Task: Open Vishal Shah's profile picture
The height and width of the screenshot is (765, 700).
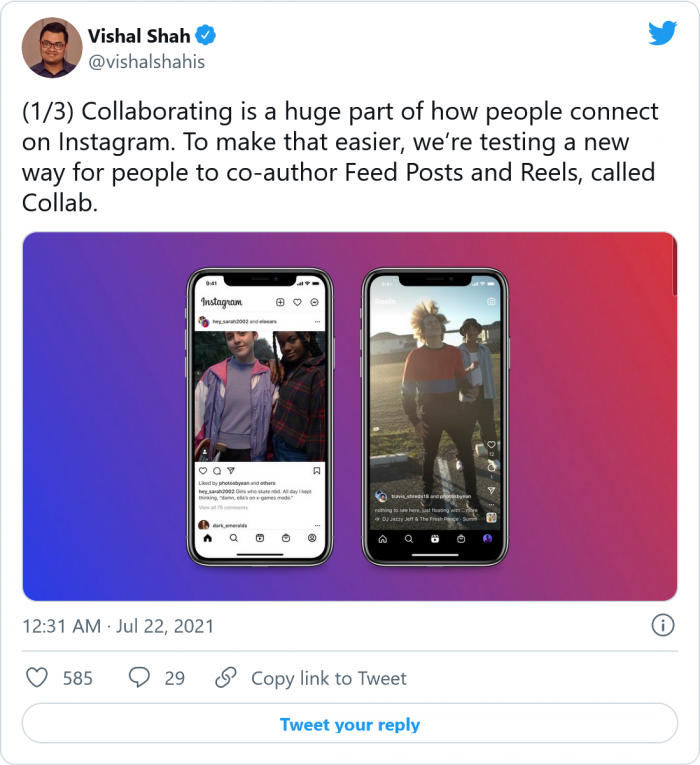Action: 51,47
